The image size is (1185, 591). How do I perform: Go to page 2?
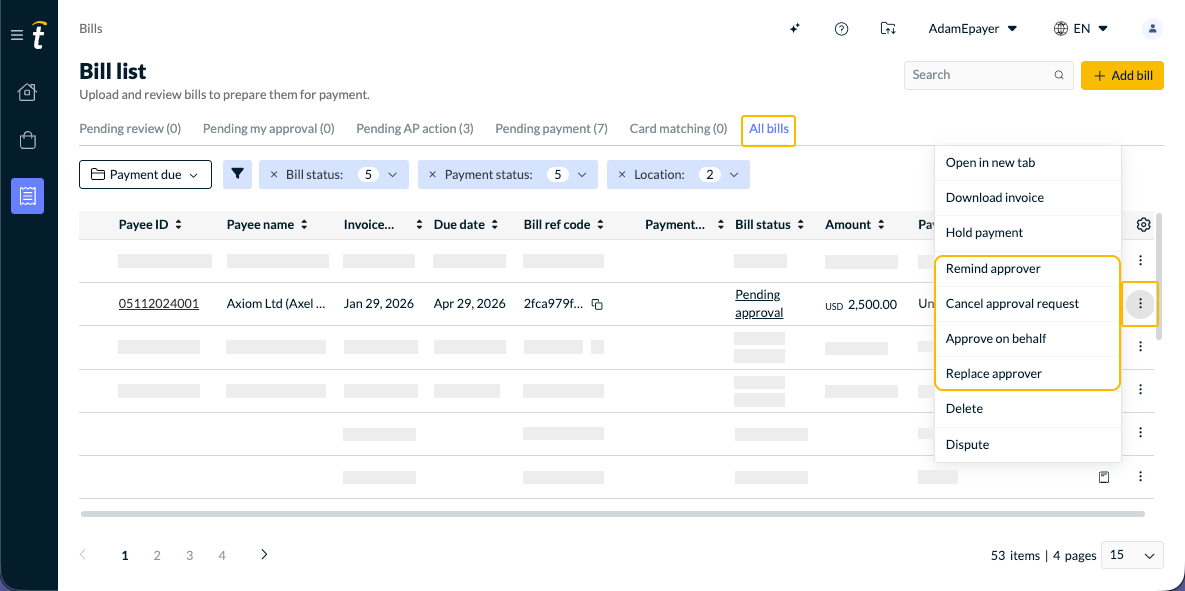click(157, 555)
